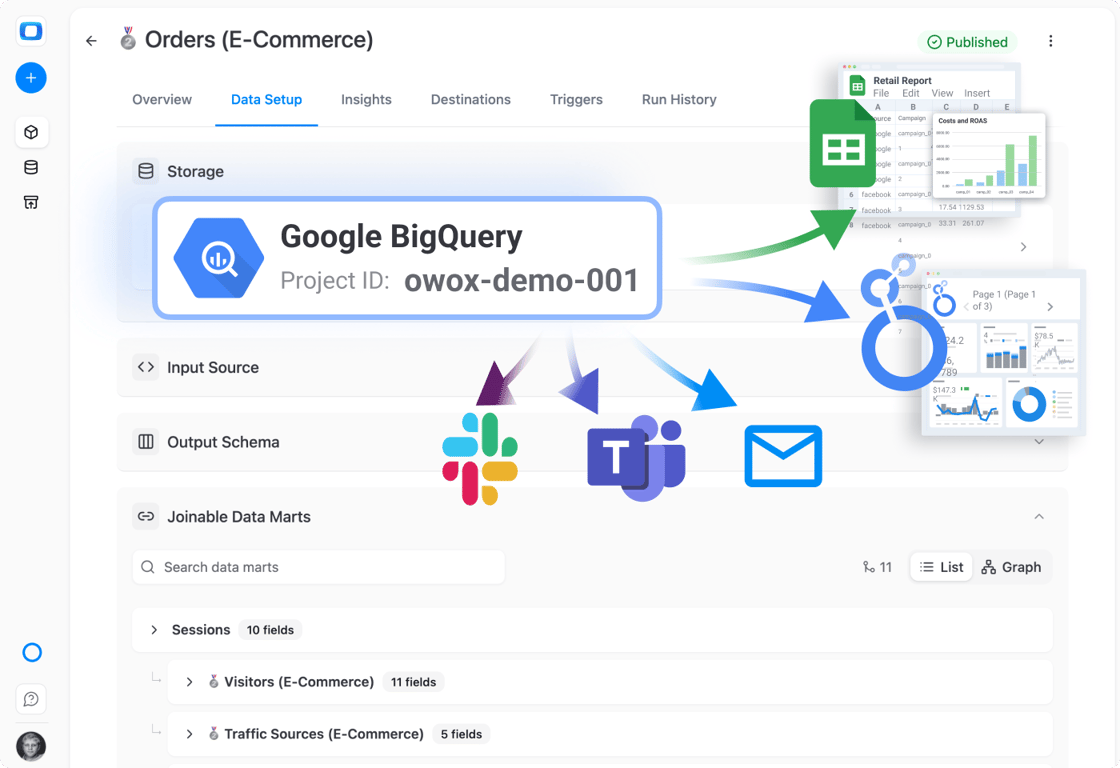Image resolution: width=1120 pixels, height=768 pixels.
Task: Click the Input Source section header
Action: click(x=591, y=367)
